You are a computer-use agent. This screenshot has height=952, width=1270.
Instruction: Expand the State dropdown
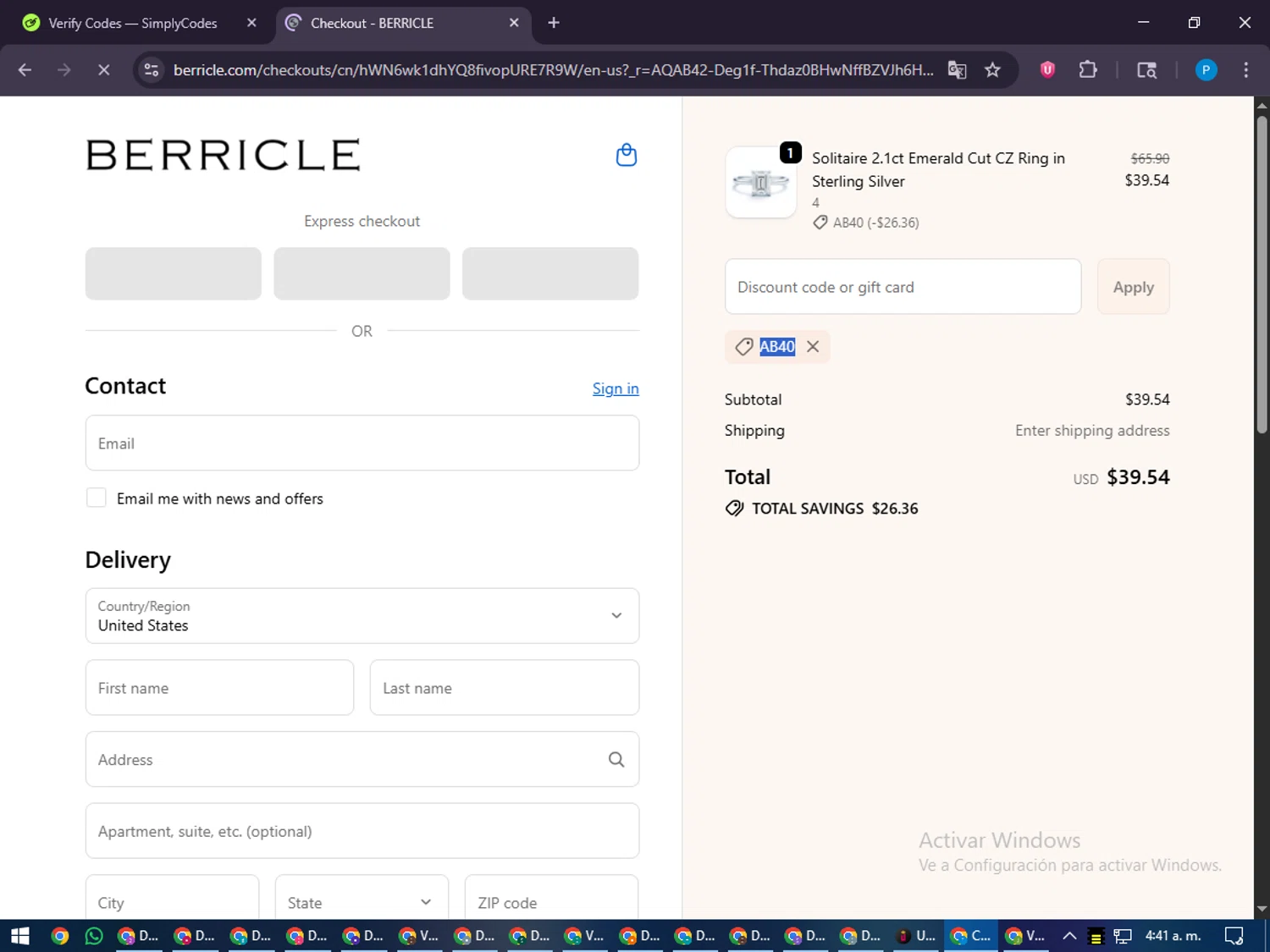[x=362, y=897]
